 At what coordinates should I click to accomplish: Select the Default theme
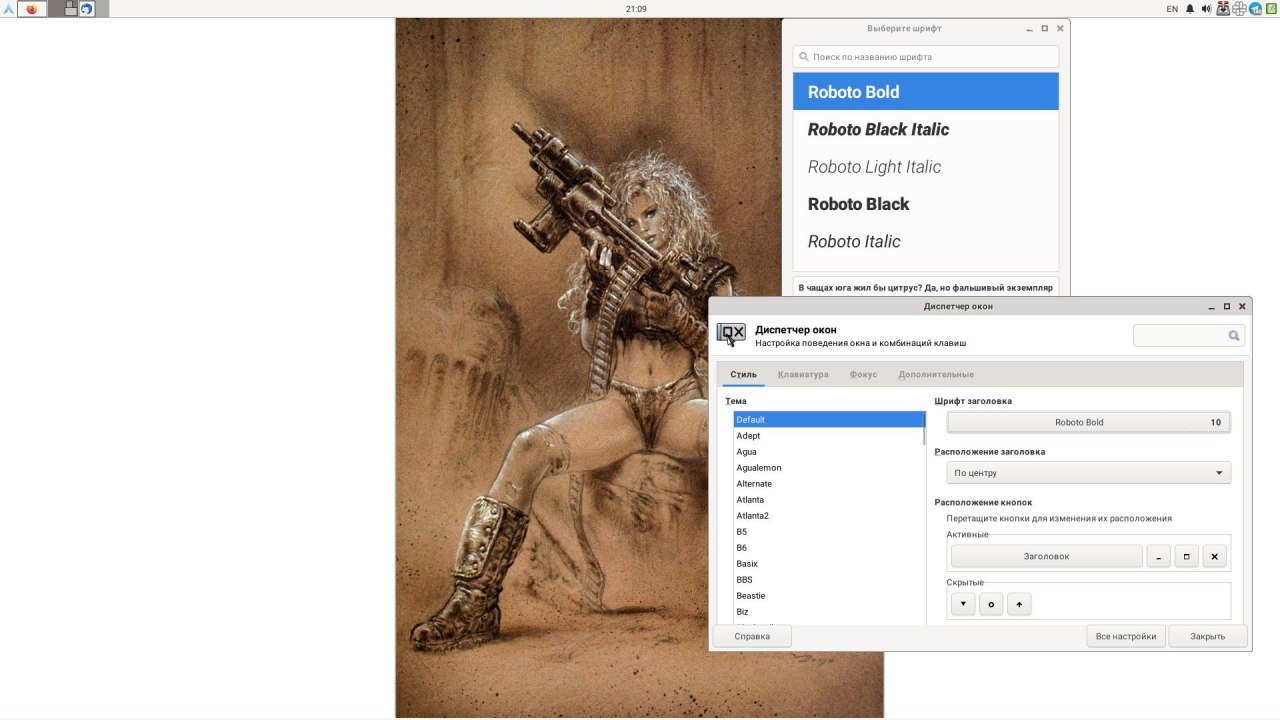click(828, 420)
